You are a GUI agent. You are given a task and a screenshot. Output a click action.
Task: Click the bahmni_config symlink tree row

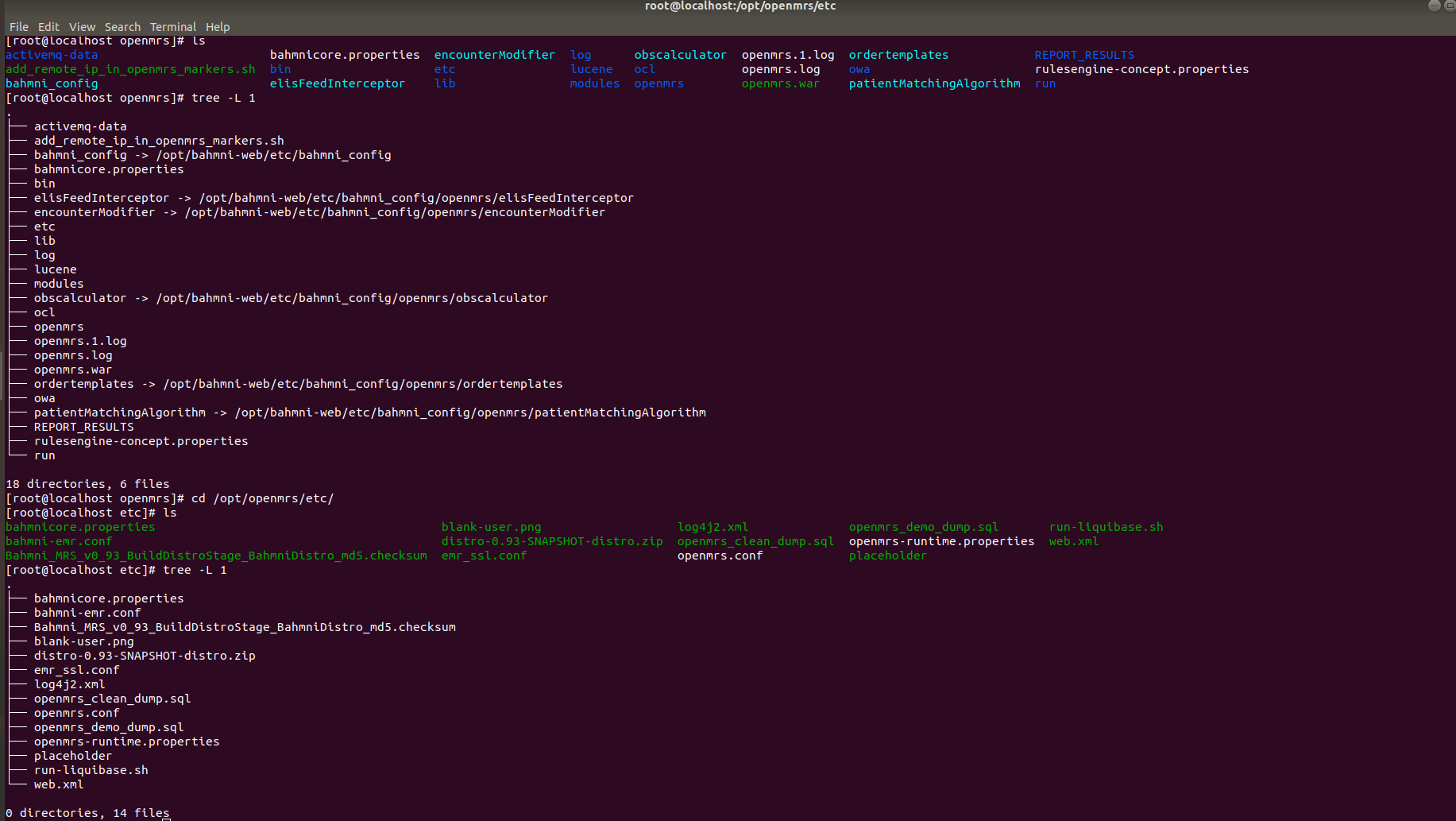(212, 155)
